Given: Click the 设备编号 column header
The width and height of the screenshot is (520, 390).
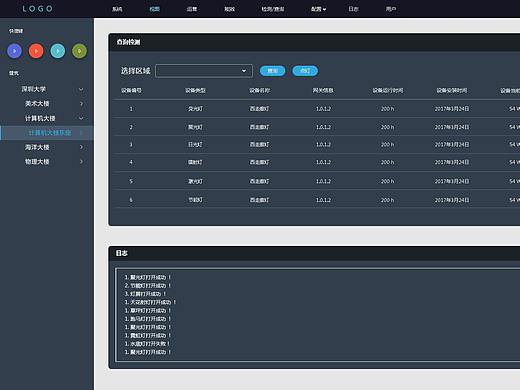Looking at the screenshot, I should [131, 90].
